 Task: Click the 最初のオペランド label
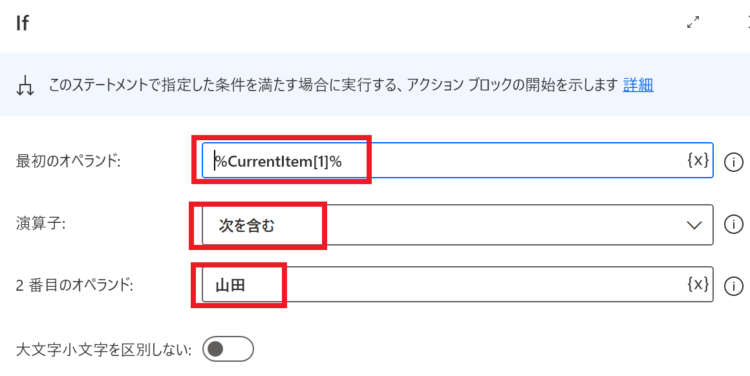pos(68,161)
